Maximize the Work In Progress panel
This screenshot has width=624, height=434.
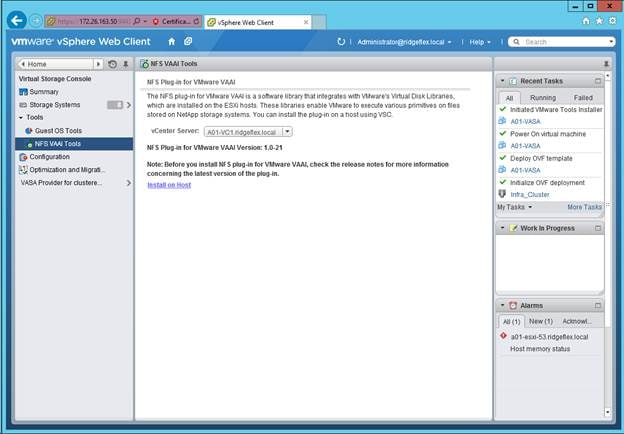pyautogui.click(x=598, y=228)
